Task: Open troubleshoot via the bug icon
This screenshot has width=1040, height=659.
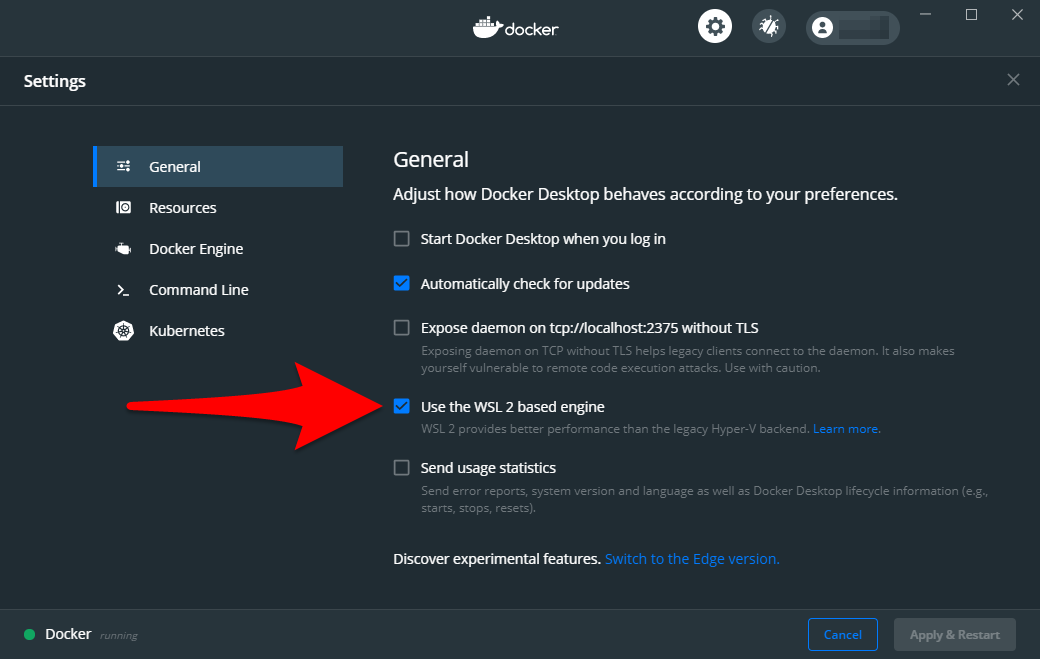Action: coord(769,27)
